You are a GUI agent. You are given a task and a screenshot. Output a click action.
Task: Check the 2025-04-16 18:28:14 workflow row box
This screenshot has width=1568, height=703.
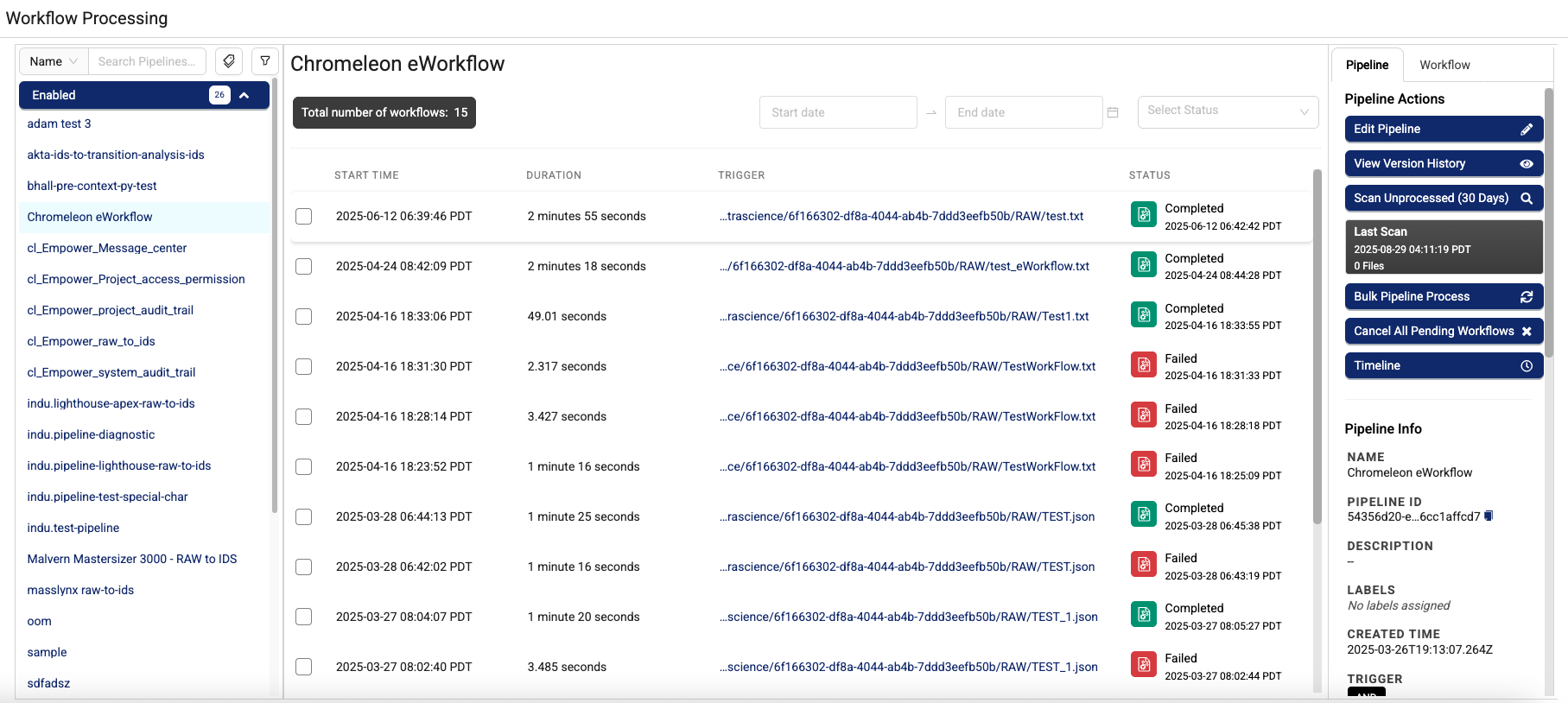coord(304,416)
